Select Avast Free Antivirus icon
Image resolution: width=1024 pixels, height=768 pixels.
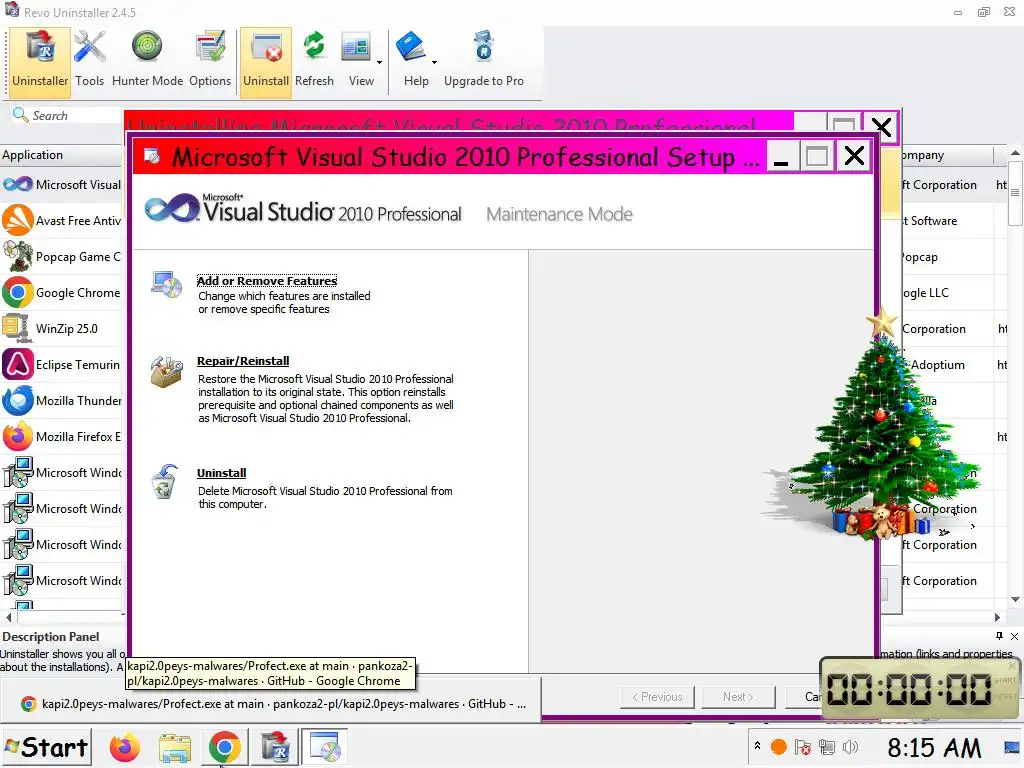[18, 220]
